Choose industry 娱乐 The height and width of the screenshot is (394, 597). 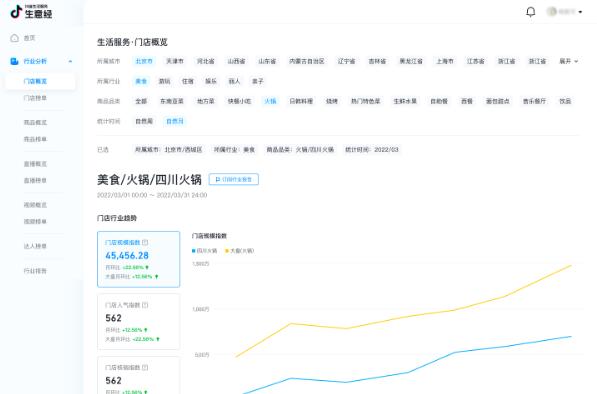pos(211,81)
